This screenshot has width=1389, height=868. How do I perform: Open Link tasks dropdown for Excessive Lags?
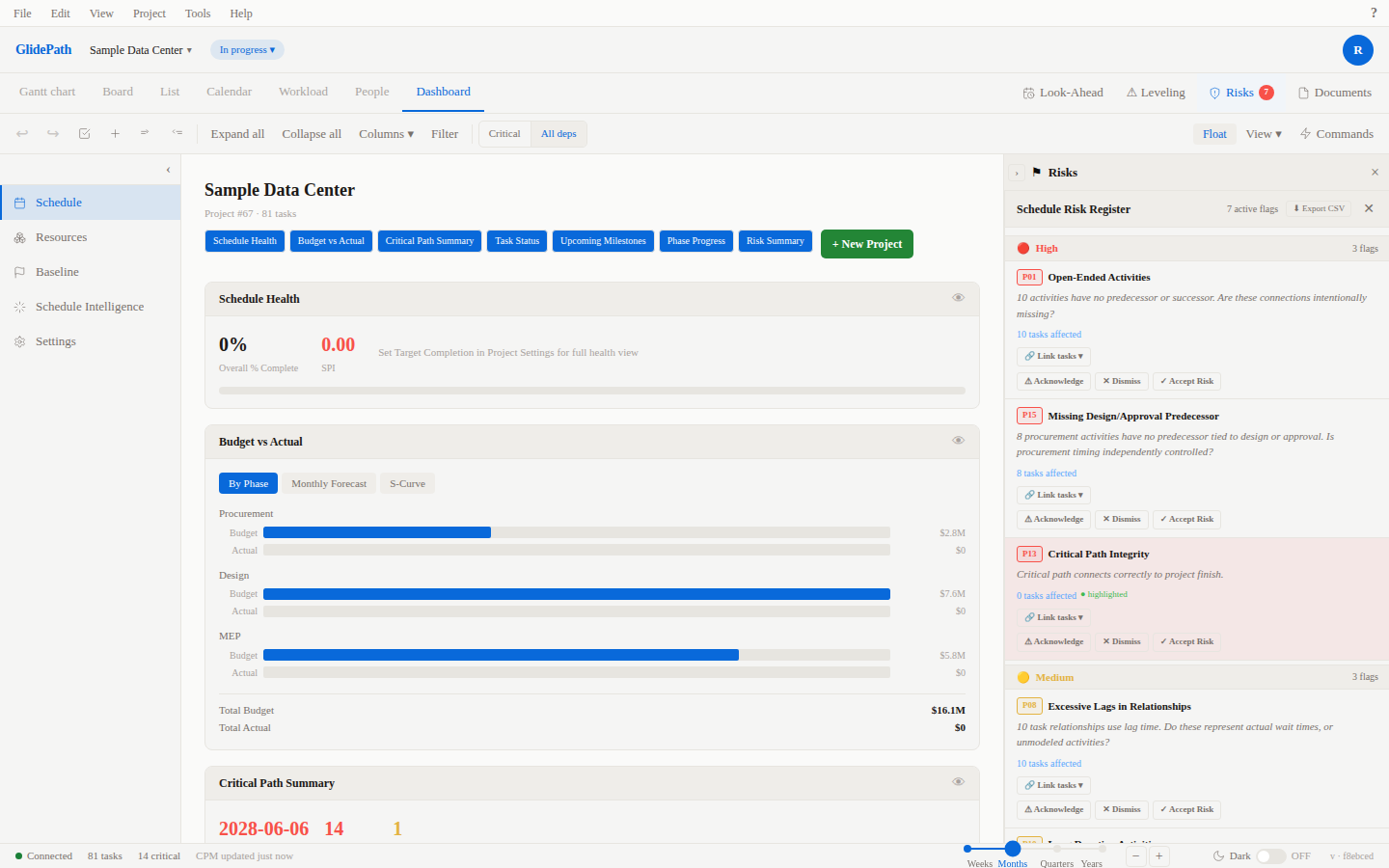coord(1053,785)
